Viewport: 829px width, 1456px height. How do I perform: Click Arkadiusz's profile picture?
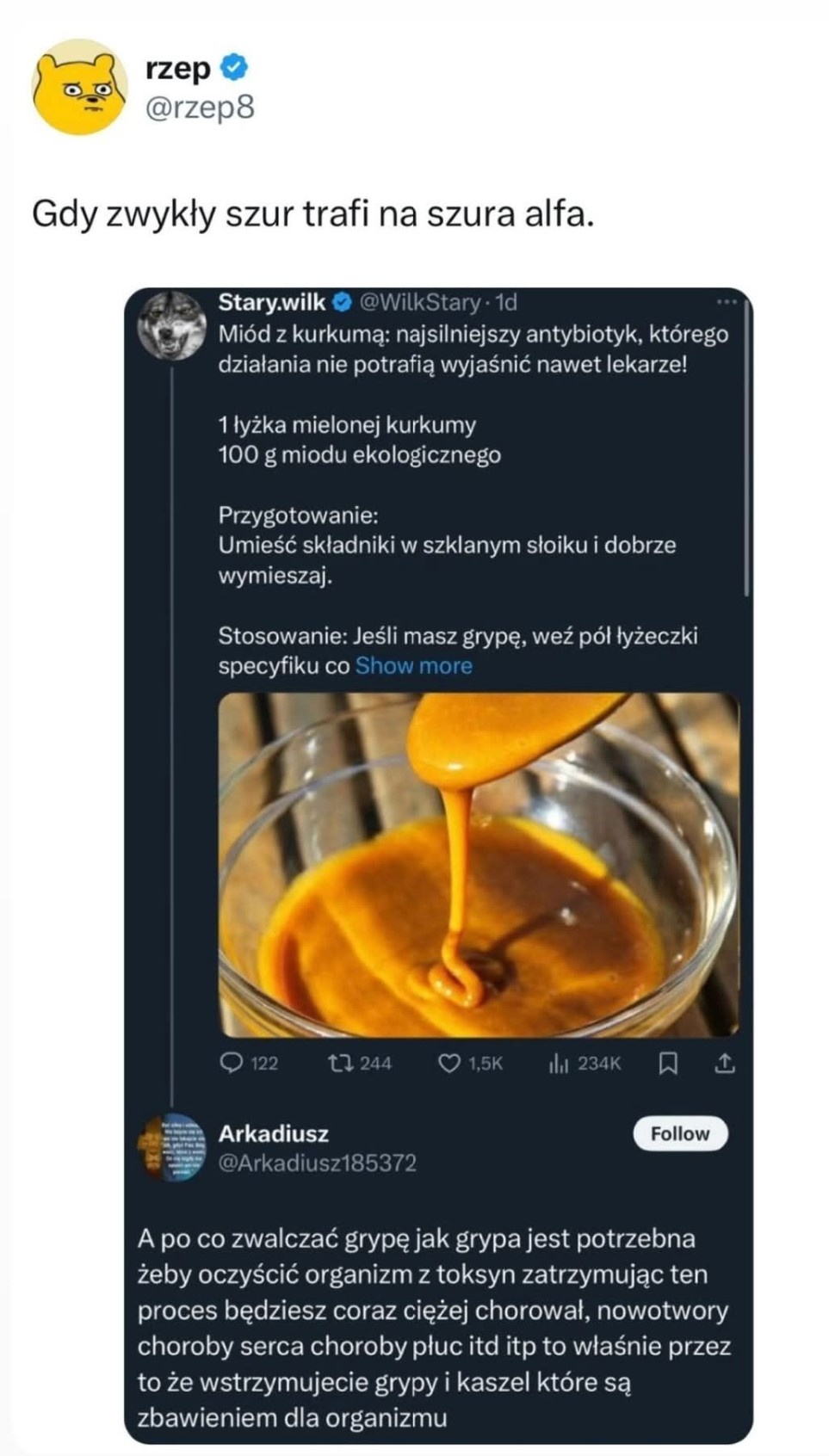coord(172,1146)
